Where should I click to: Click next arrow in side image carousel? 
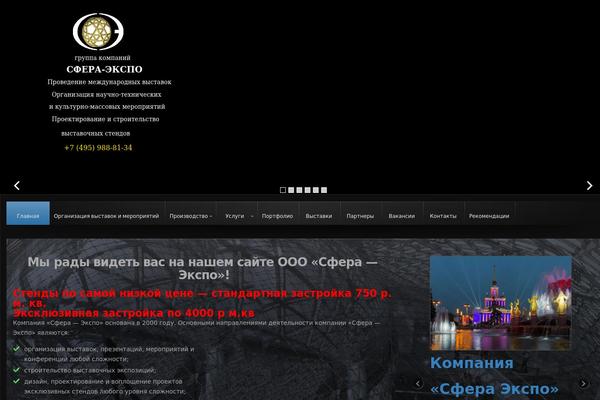(584, 384)
